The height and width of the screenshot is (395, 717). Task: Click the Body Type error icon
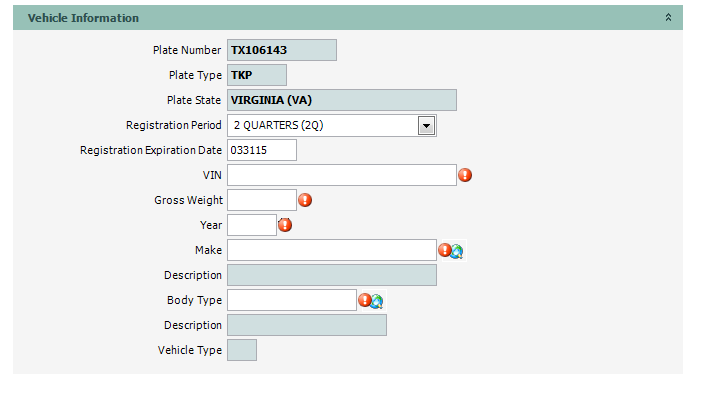364,300
